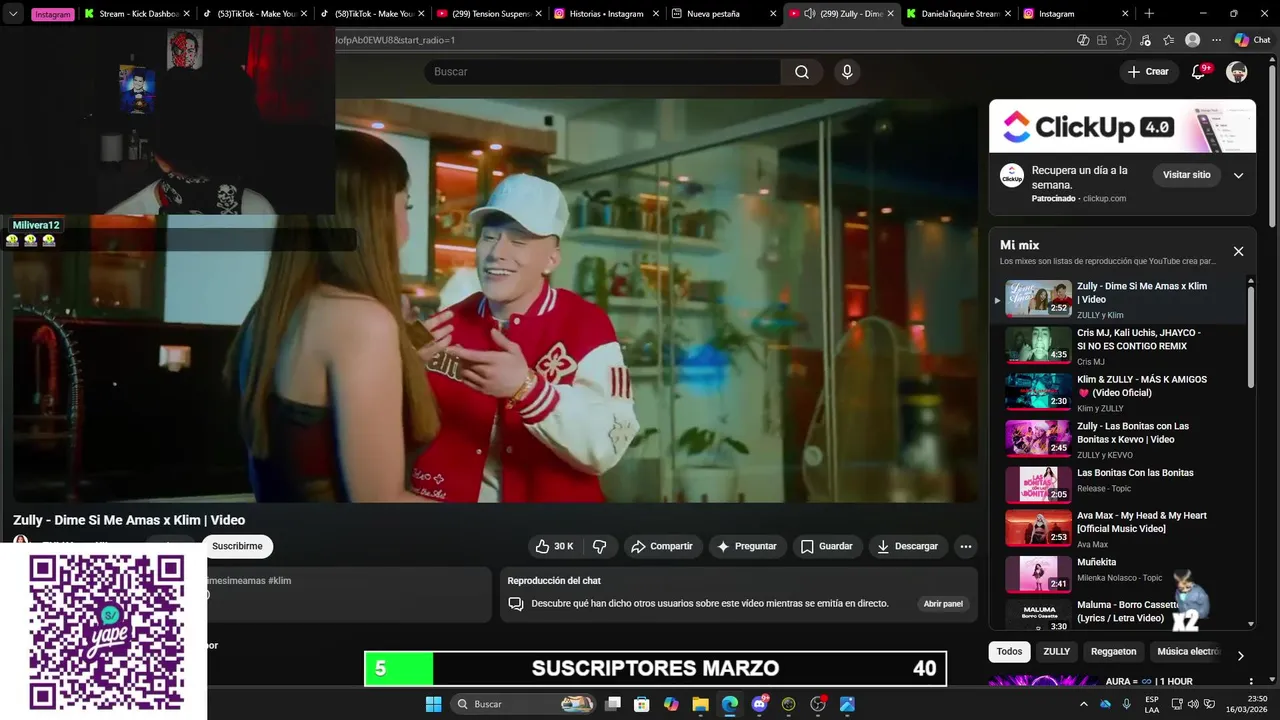The width and height of the screenshot is (1280, 720).
Task: Click Abrir panel for chat replay
Action: pos(943,604)
